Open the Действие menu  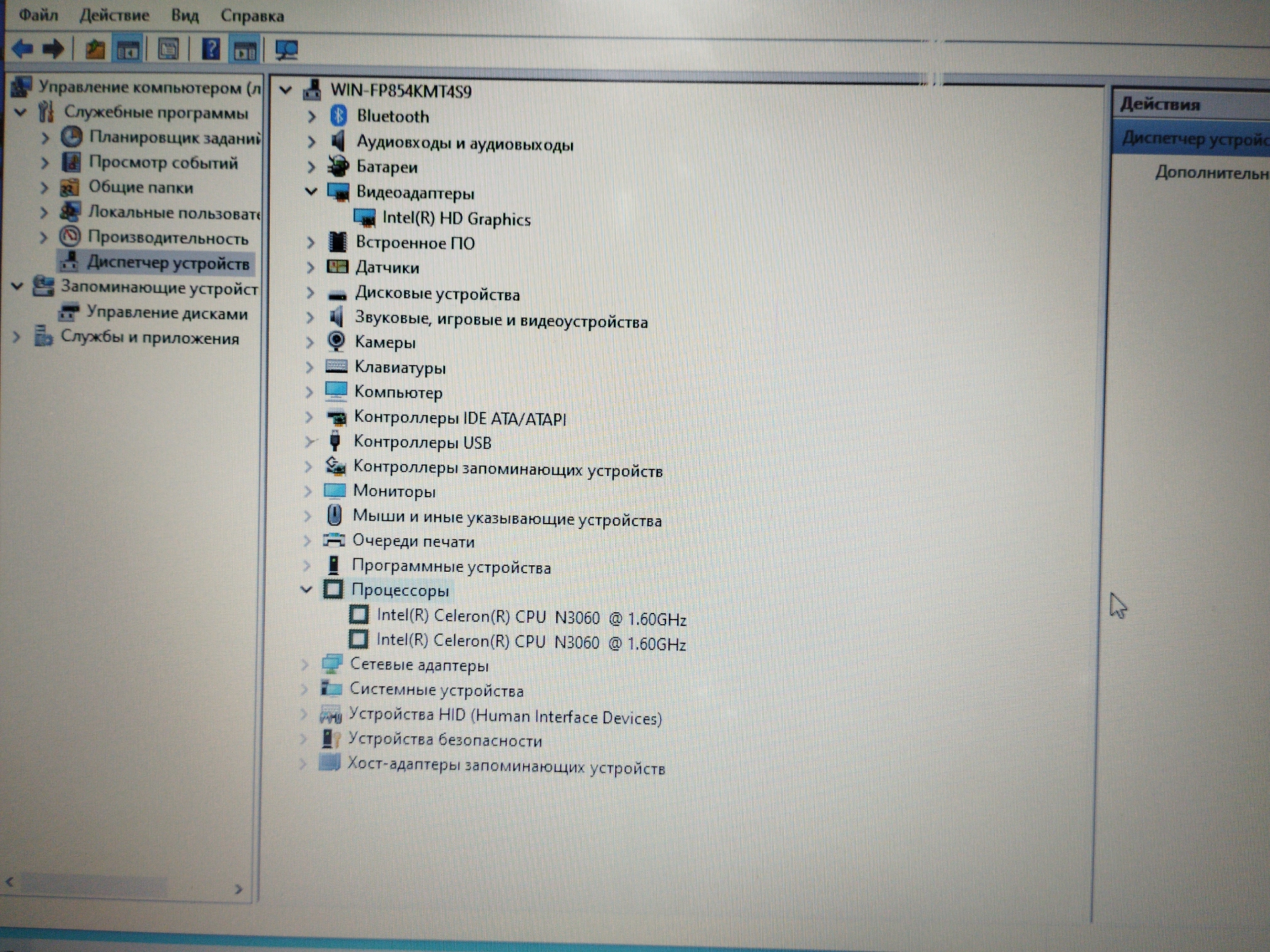(x=114, y=15)
